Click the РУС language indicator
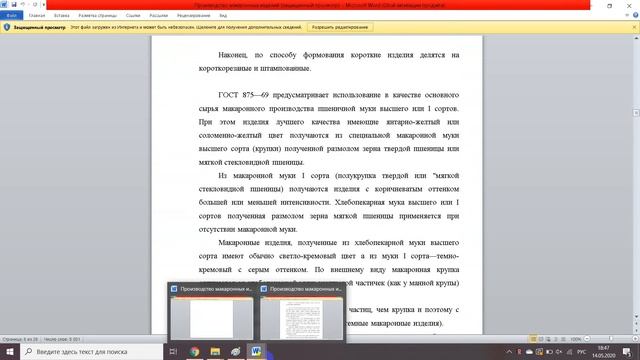Viewport: 640px width, 360px height. (x=582, y=352)
